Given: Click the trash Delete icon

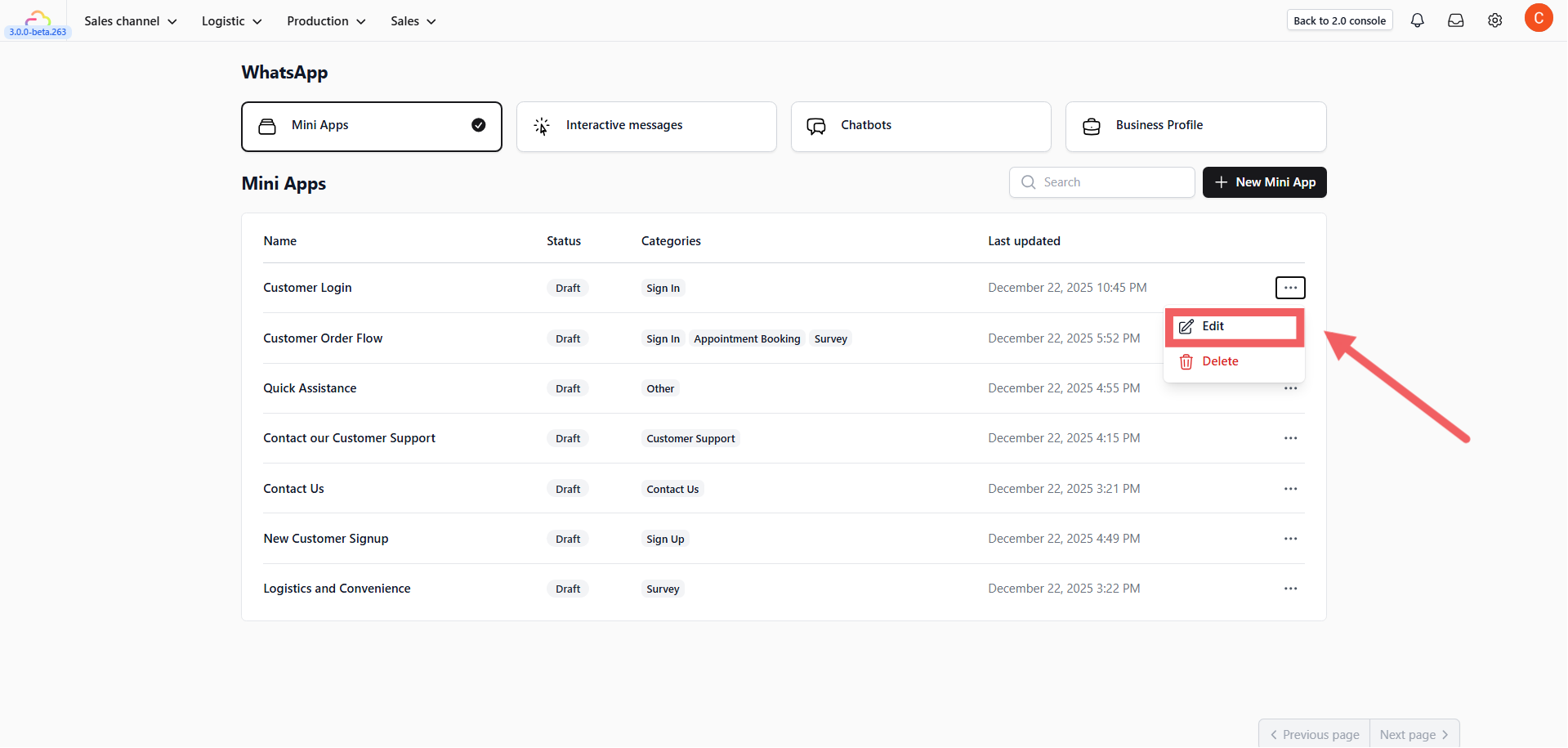Looking at the screenshot, I should (x=1186, y=362).
